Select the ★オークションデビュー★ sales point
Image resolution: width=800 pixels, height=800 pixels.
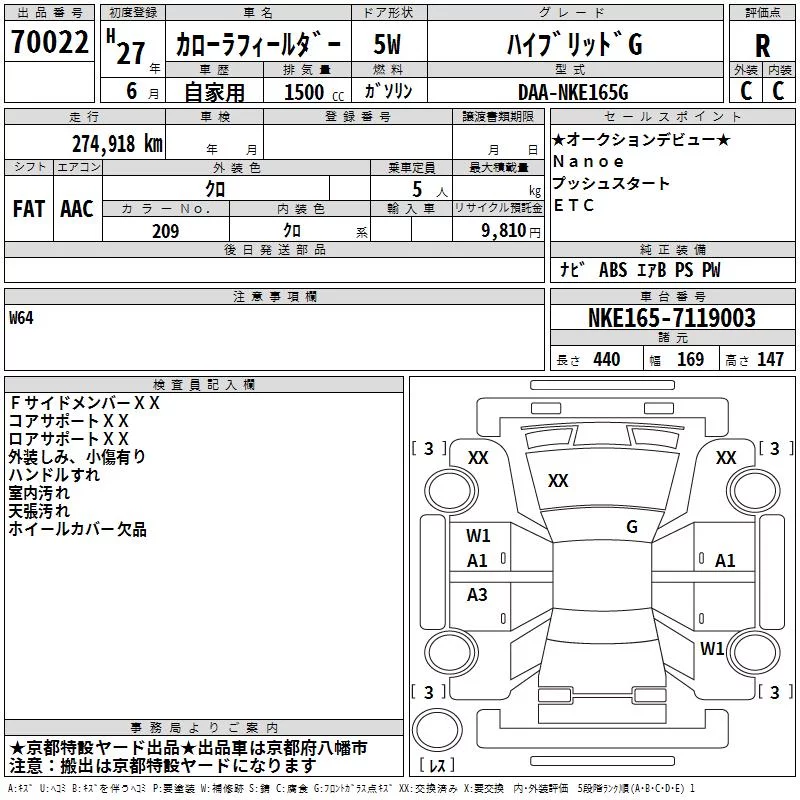point(641,139)
